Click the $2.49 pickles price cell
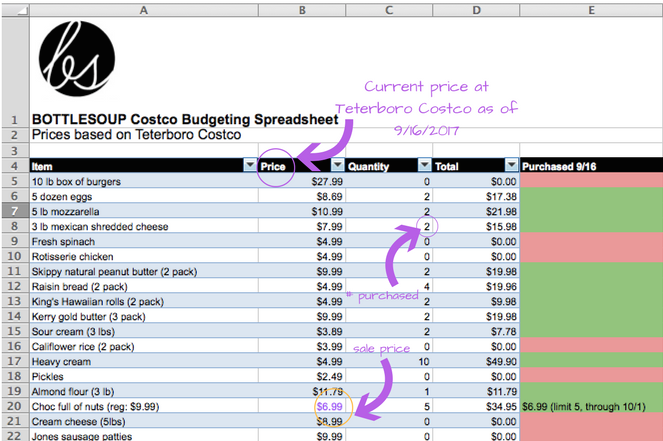The width and height of the screenshot is (663, 441). click(x=302, y=376)
